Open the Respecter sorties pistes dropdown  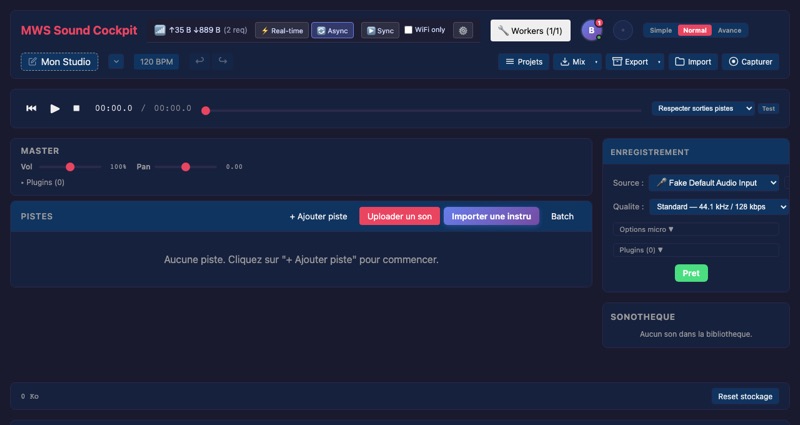[703, 108]
